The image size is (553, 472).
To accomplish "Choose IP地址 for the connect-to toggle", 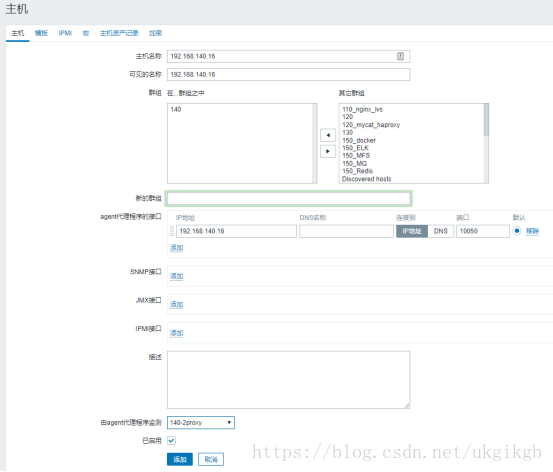I will [x=412, y=231].
